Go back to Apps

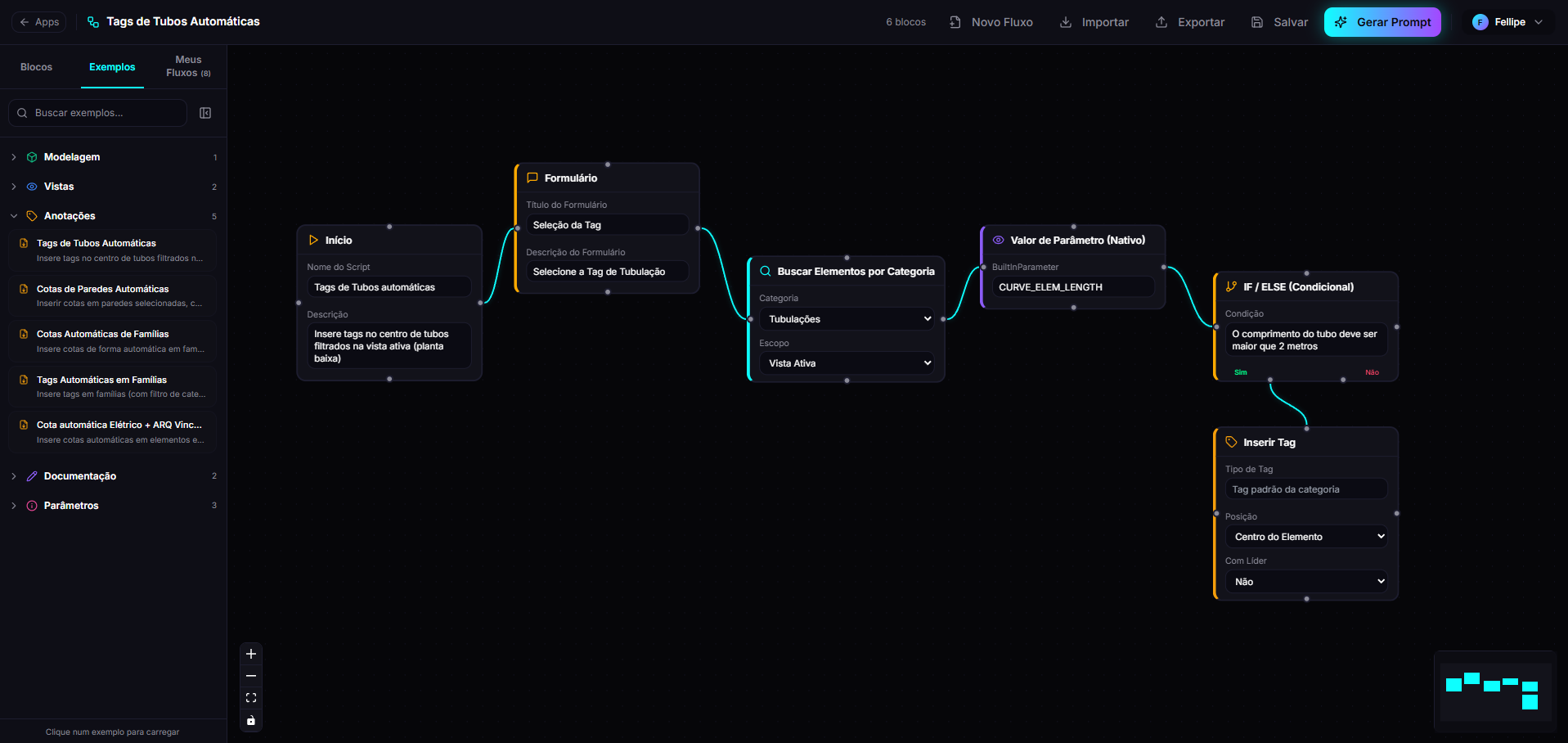pos(39,22)
